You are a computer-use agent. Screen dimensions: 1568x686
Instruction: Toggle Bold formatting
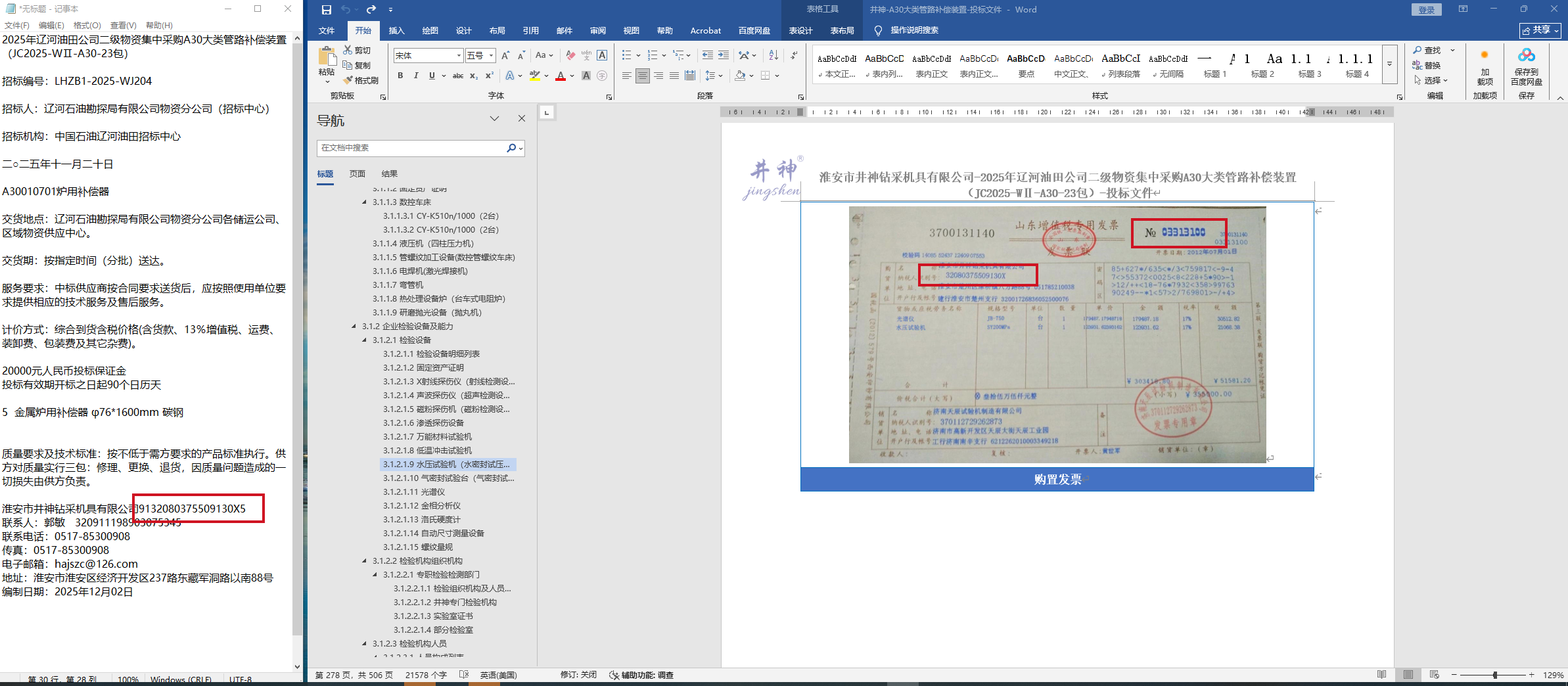[x=400, y=76]
